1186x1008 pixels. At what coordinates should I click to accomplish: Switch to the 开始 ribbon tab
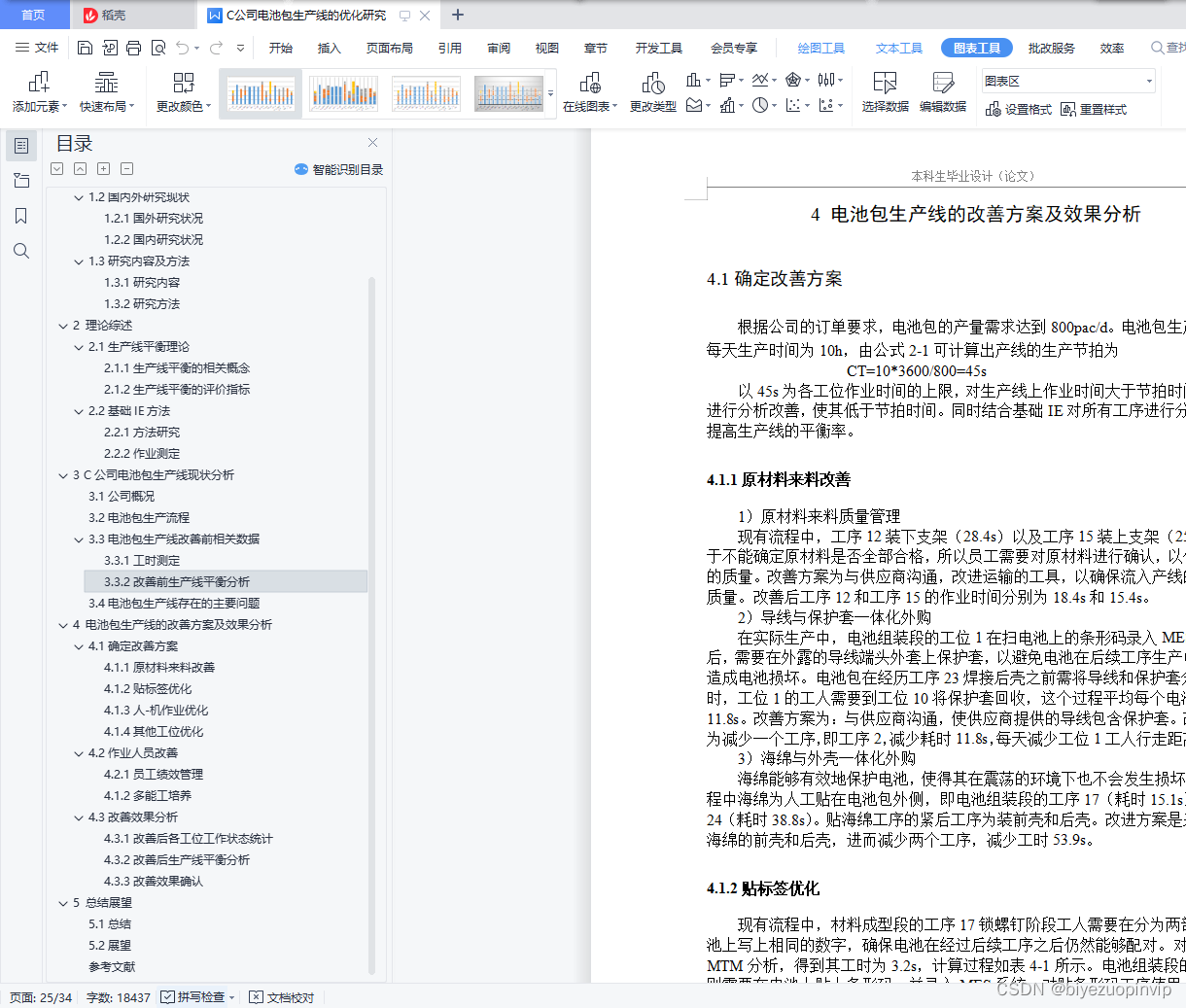281,48
